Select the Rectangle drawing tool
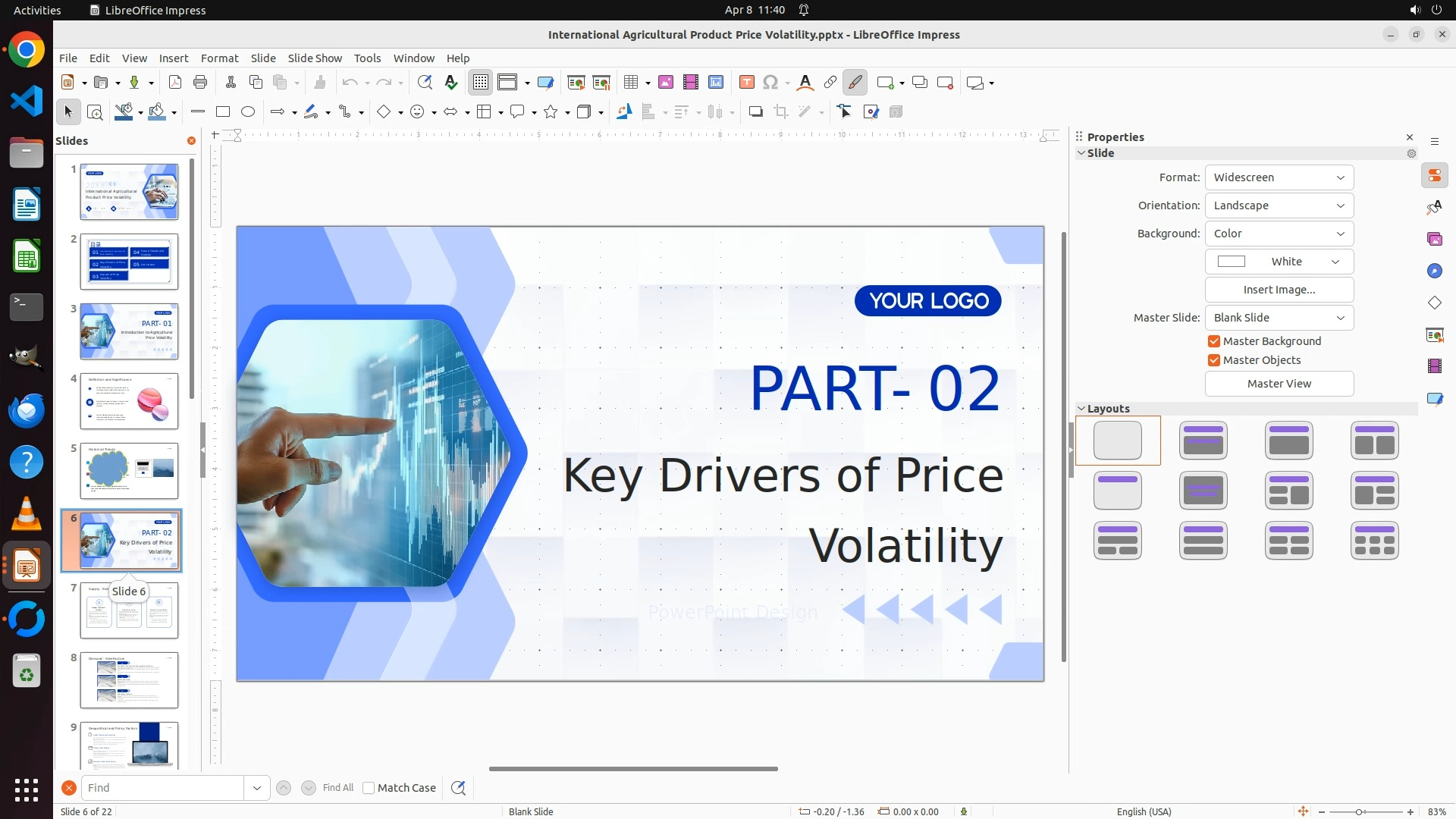The height and width of the screenshot is (819, 1456). coord(223,112)
